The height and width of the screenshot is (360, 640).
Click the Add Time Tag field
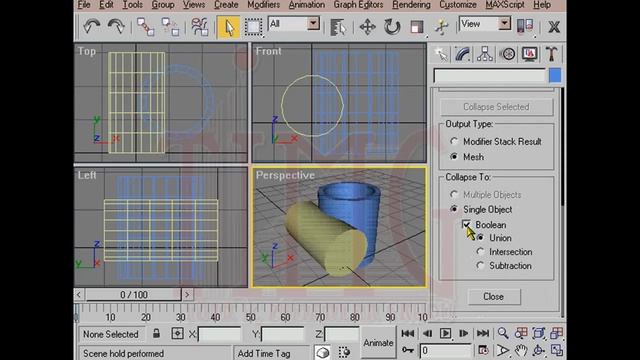click(x=272, y=353)
